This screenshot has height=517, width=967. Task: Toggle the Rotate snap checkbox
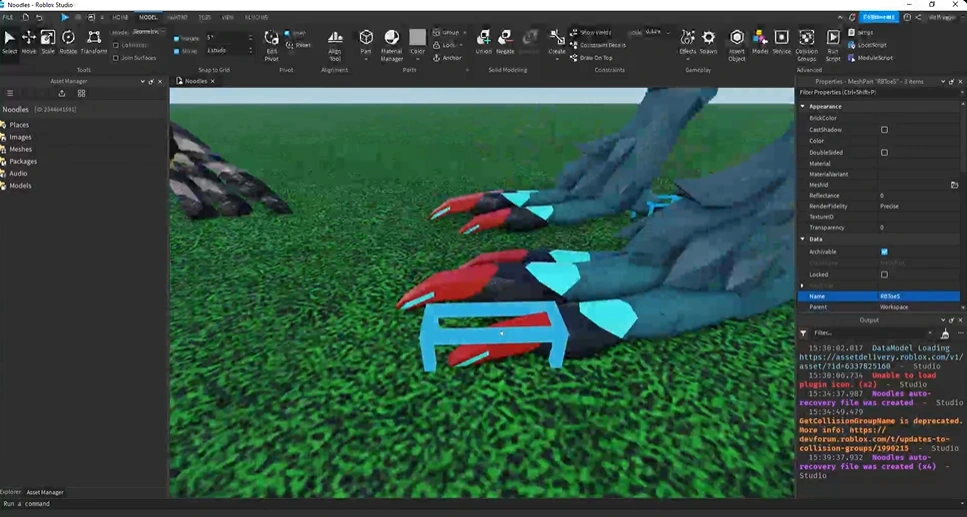176,38
